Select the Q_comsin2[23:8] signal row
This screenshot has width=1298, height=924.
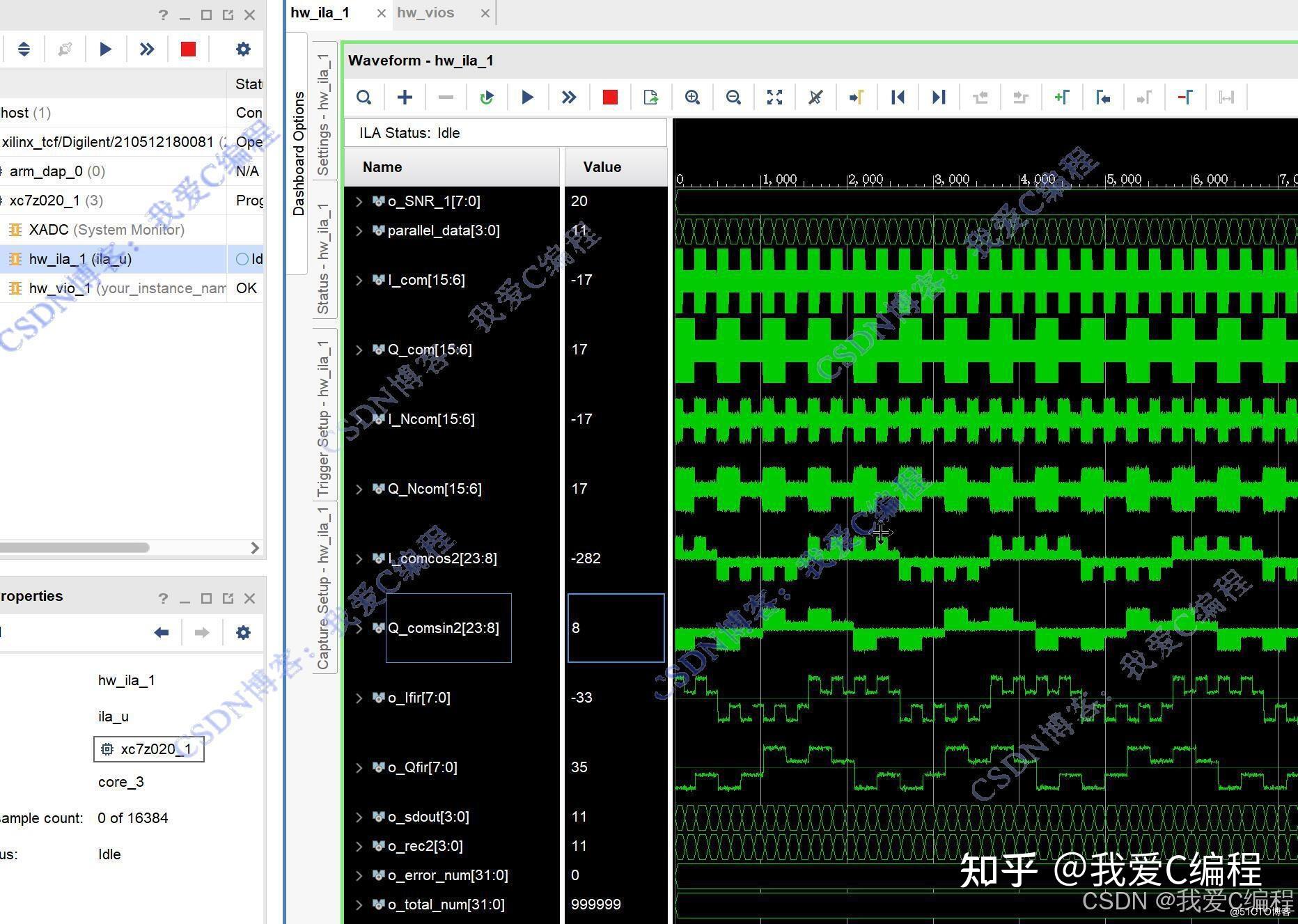pos(444,628)
